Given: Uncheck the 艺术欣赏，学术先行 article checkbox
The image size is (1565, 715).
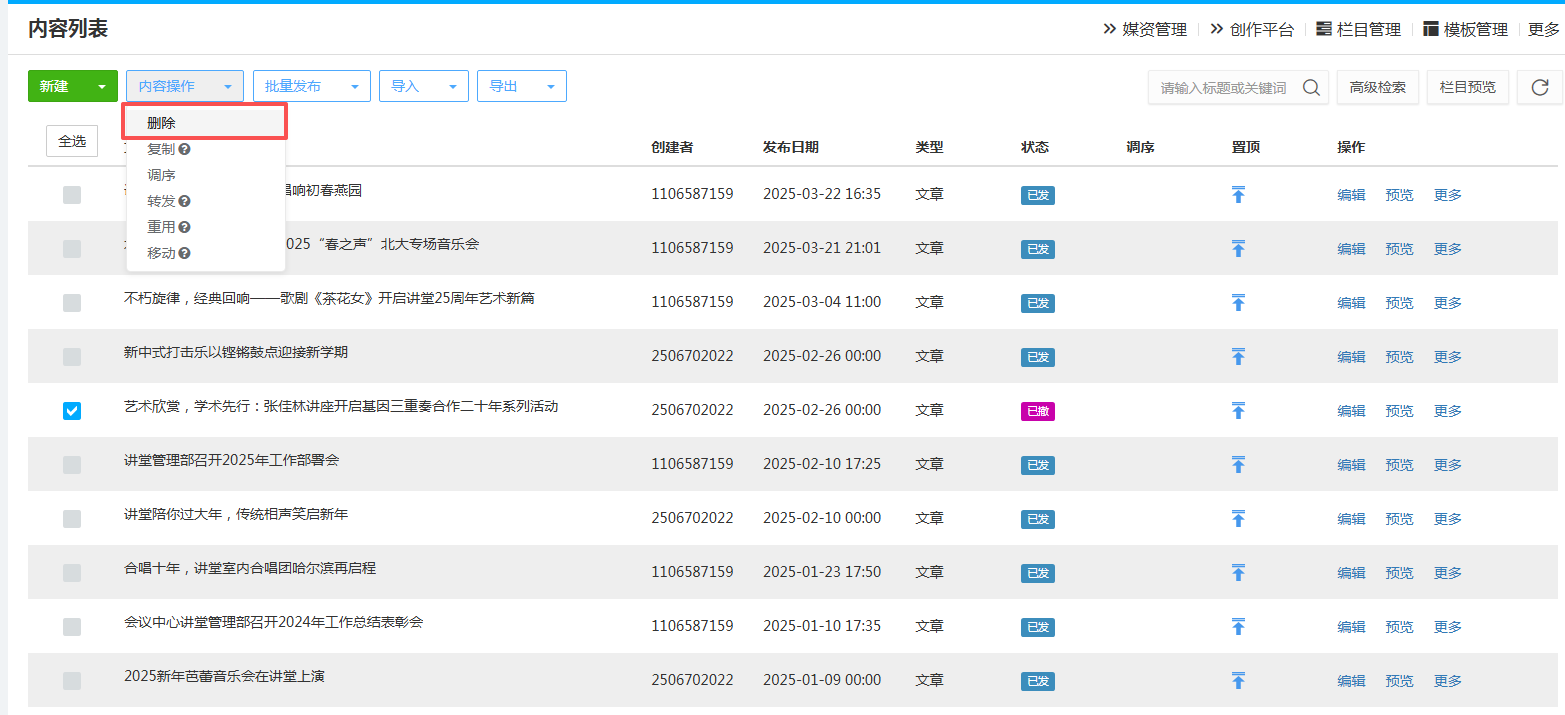Looking at the screenshot, I should (x=72, y=411).
